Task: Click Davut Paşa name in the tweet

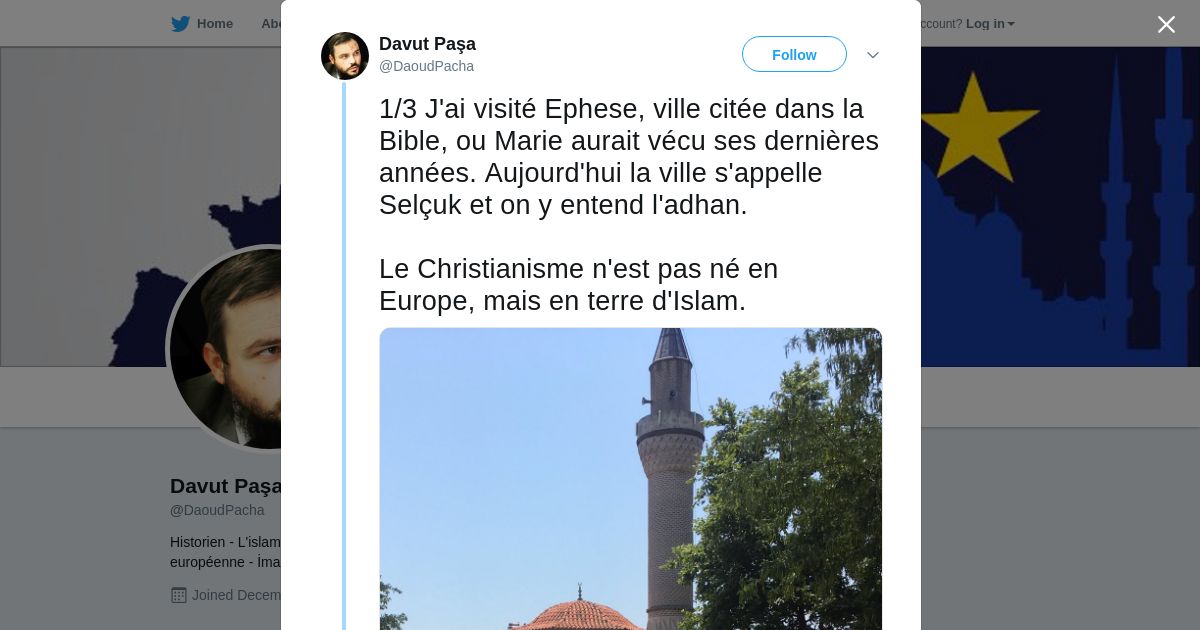Action: [427, 44]
